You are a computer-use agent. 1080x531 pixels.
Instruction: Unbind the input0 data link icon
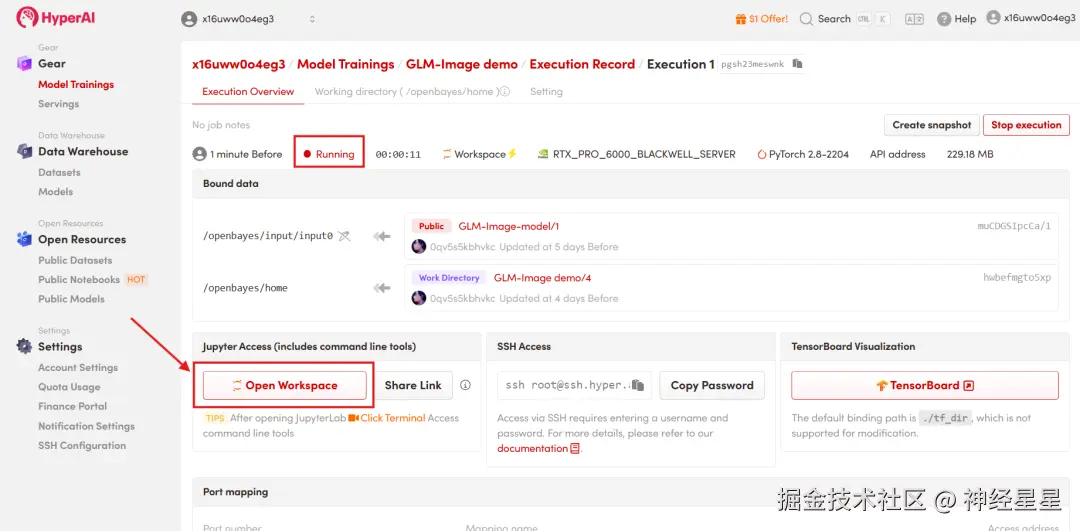pyautogui.click(x=344, y=236)
